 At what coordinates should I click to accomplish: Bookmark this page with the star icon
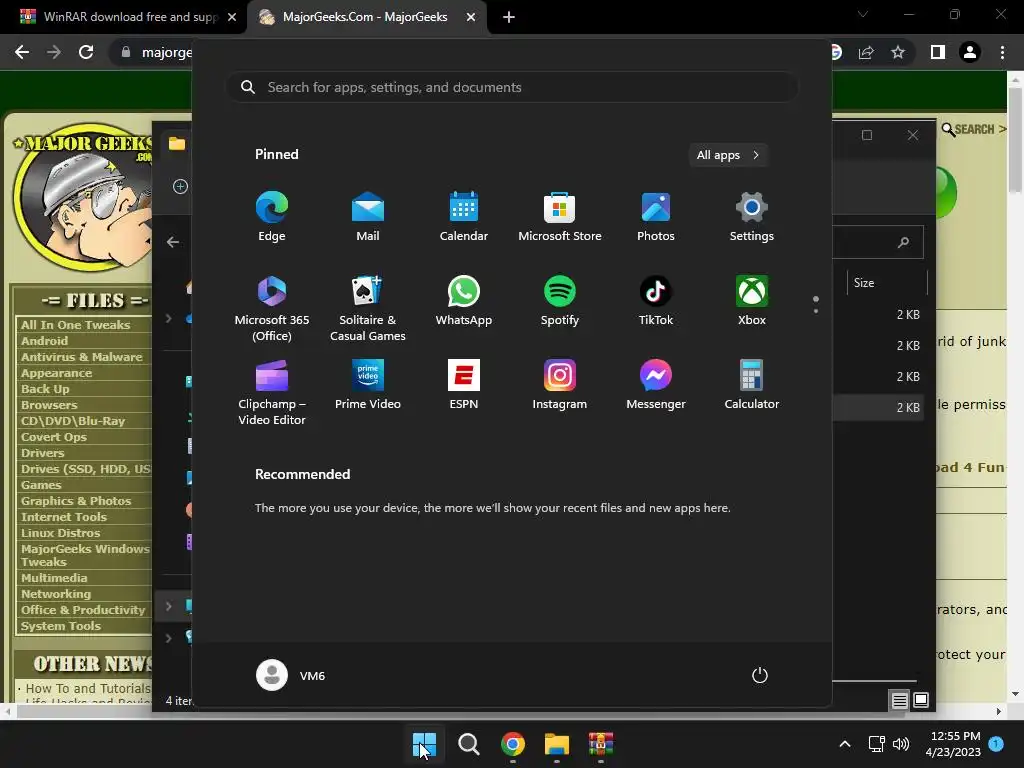tap(898, 52)
